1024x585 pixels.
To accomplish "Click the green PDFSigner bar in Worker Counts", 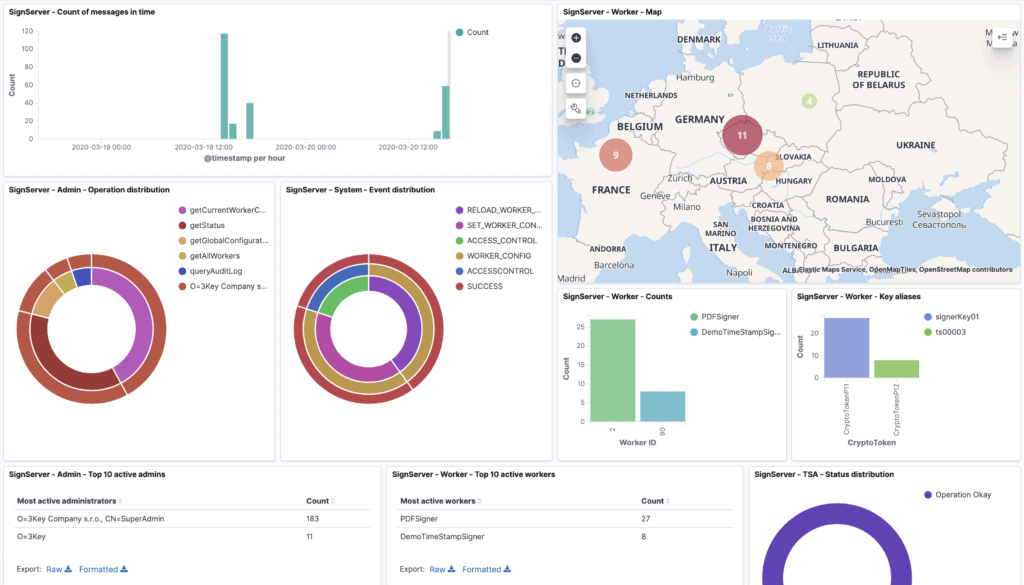I will coord(613,370).
